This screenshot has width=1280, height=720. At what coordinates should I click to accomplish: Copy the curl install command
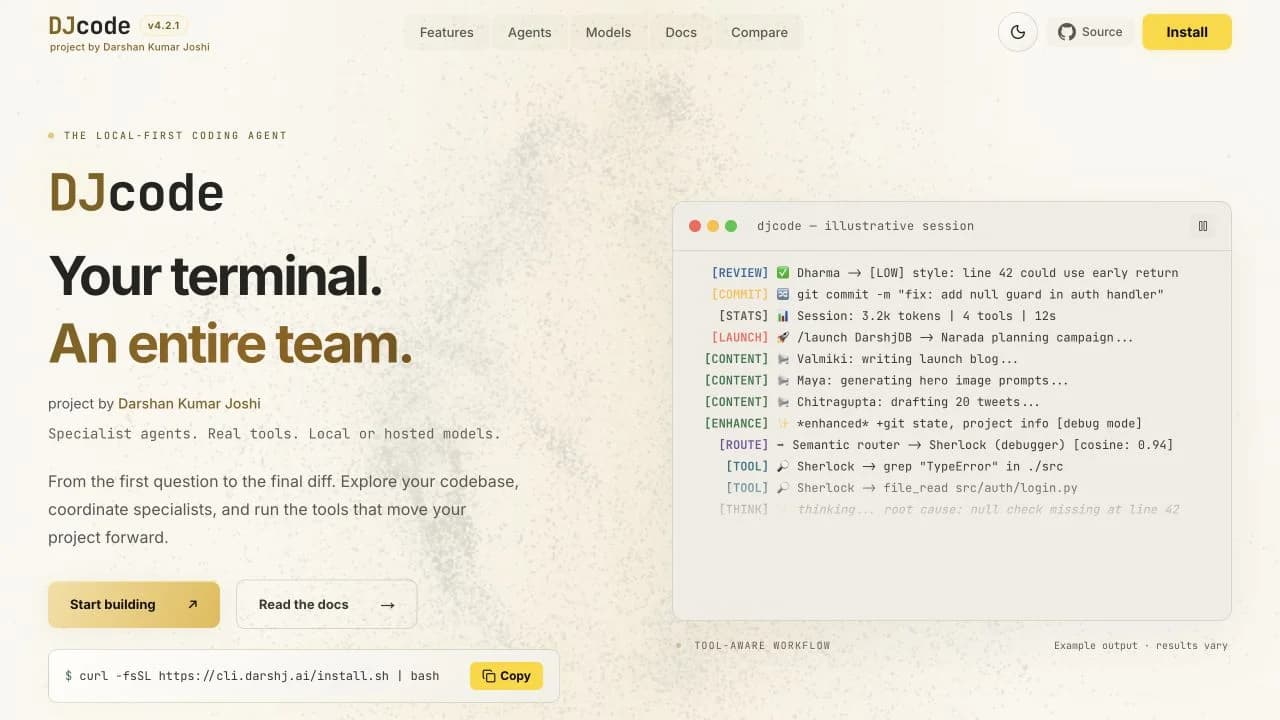pyautogui.click(x=506, y=676)
